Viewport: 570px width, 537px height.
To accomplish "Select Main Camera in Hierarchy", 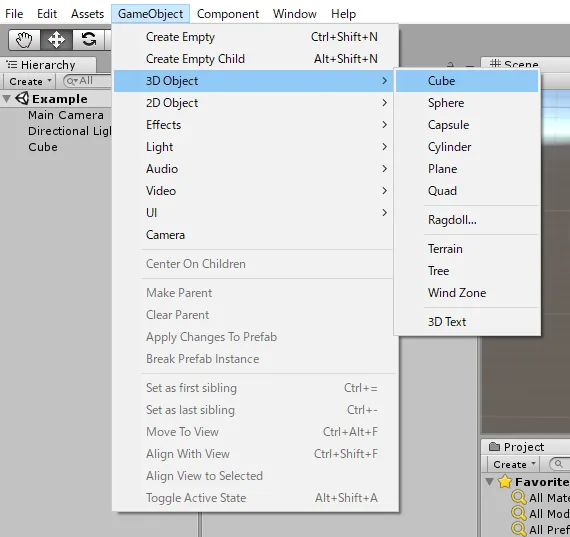I will coord(66,115).
